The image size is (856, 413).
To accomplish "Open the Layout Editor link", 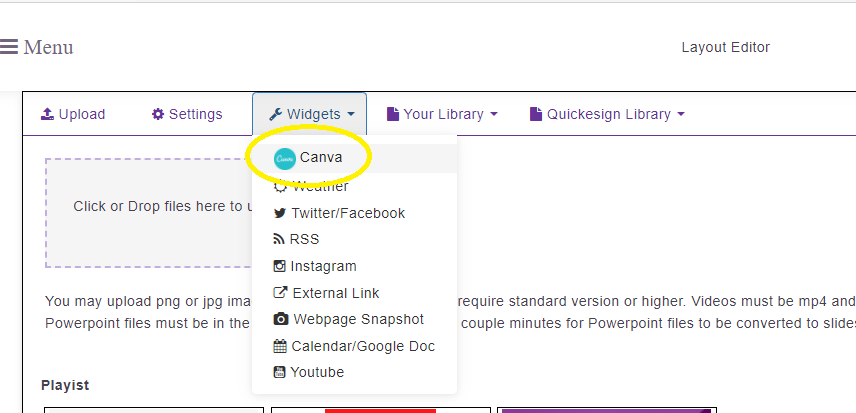I will (726, 47).
